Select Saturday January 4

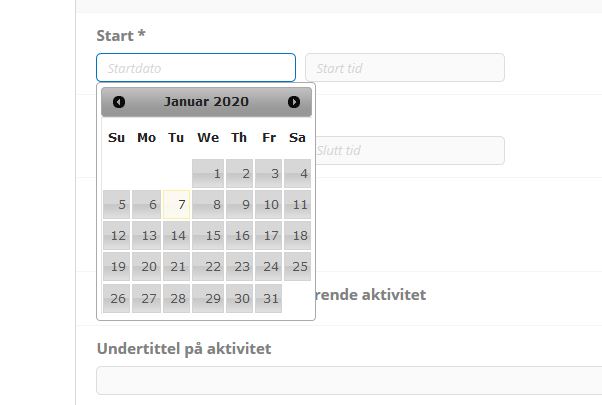click(297, 174)
